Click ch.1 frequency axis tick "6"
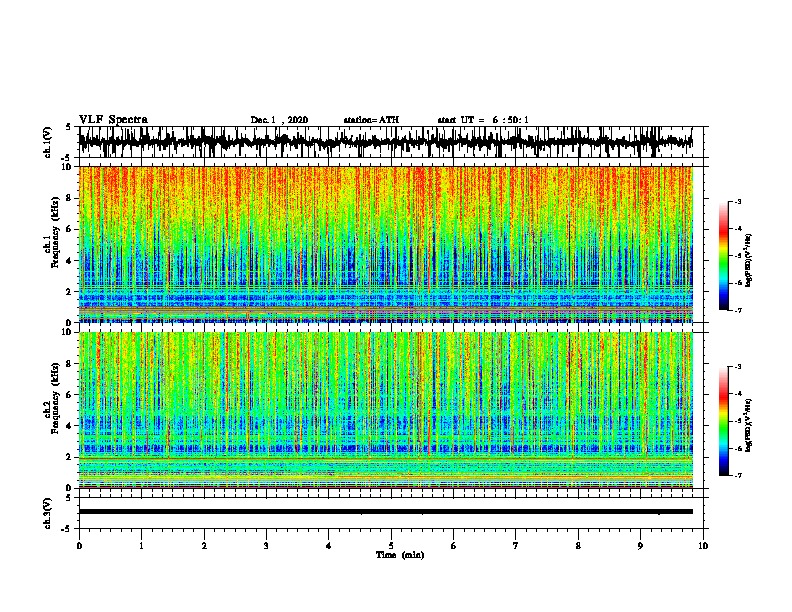792x612 pixels. click(69, 229)
